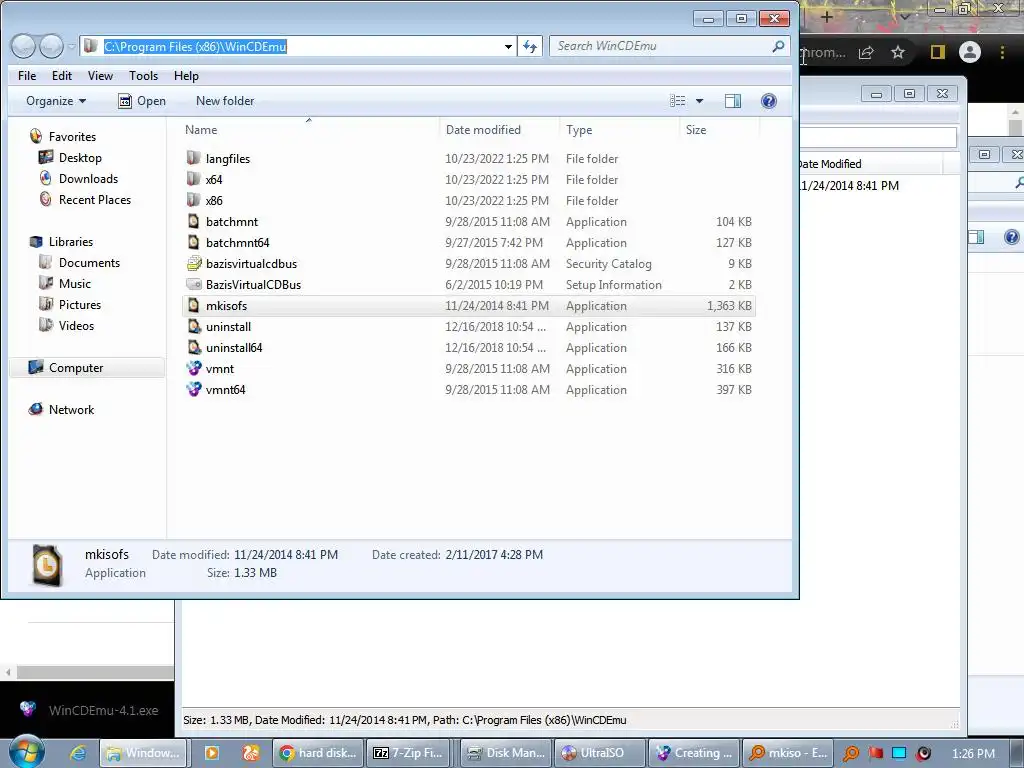Click the New folder button
This screenshot has width=1024, height=768.
coord(225,101)
